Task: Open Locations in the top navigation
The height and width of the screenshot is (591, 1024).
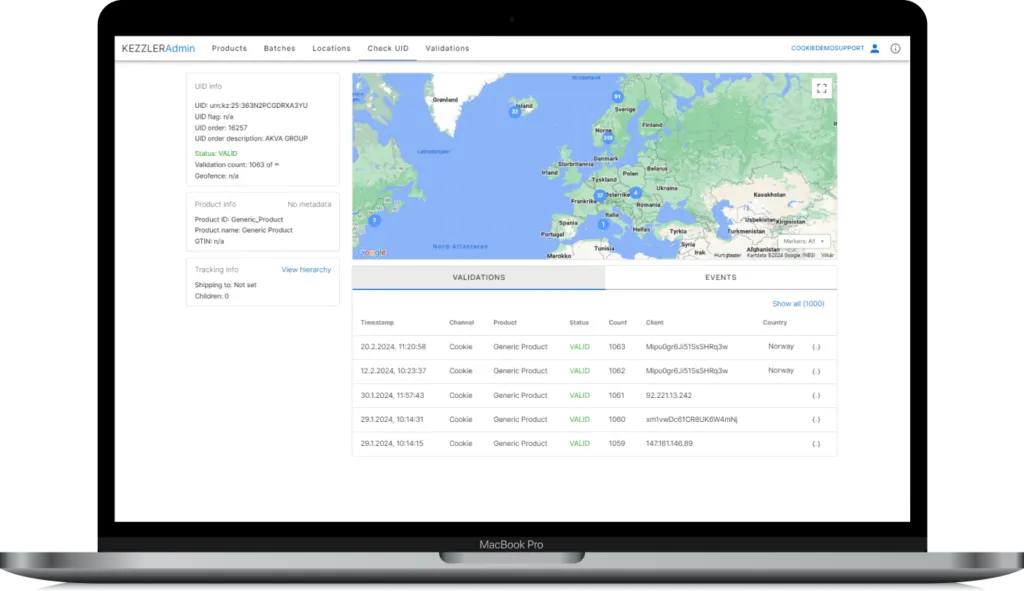Action: pos(331,48)
